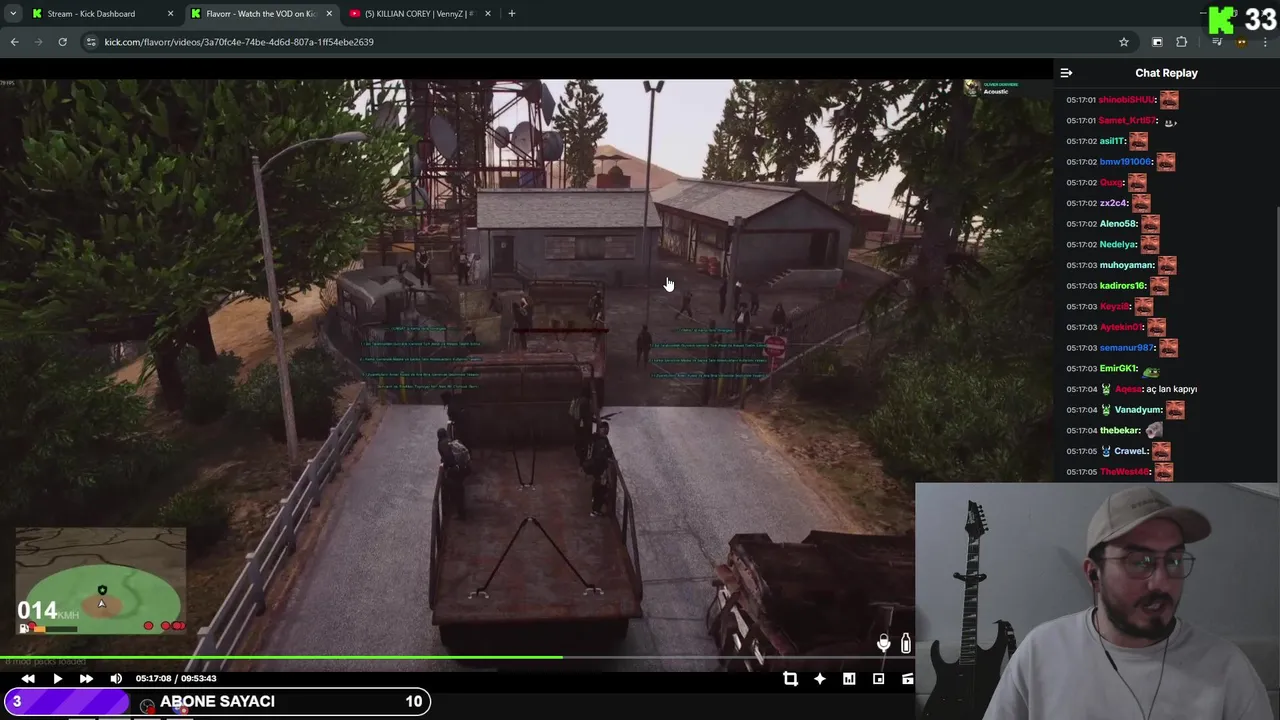
Task: Switch to Flavorr VOD on Kick tab
Action: click(260, 14)
